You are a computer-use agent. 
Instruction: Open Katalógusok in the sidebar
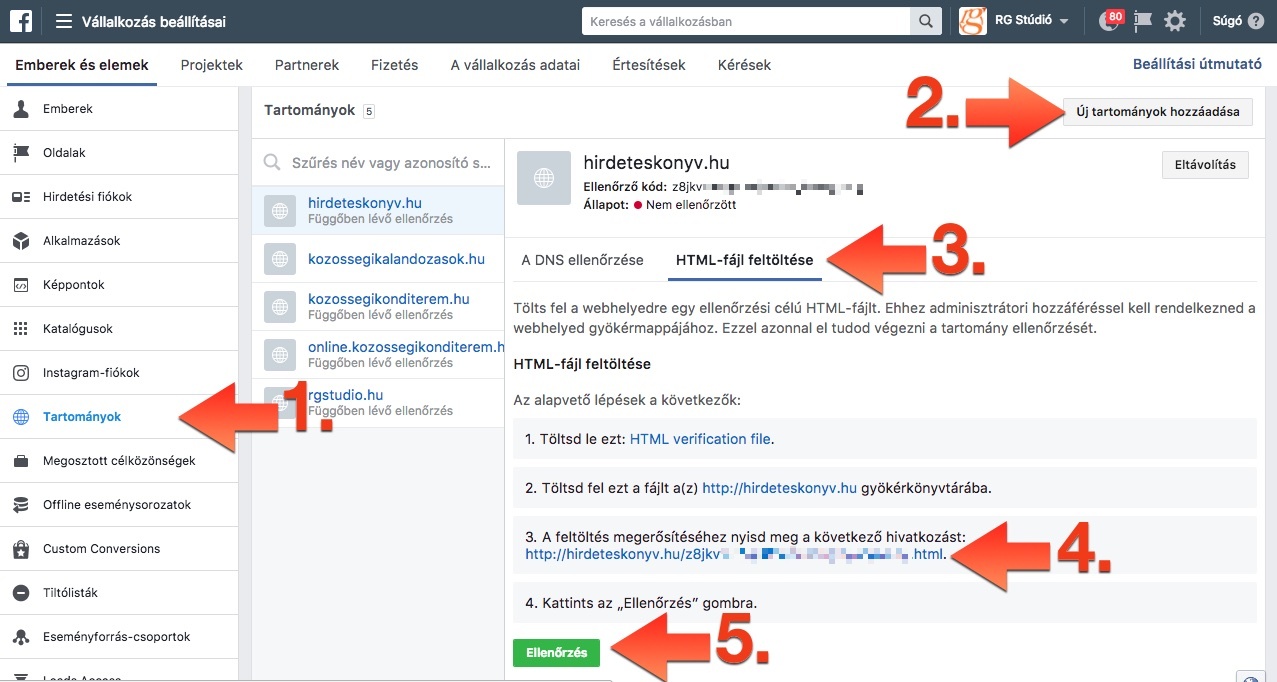(119, 329)
